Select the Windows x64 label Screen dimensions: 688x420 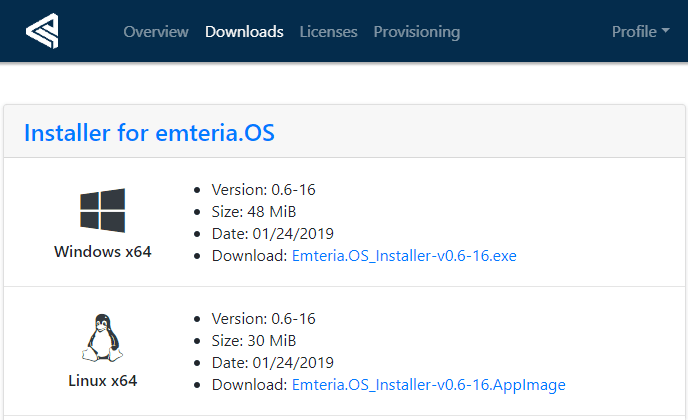(103, 251)
